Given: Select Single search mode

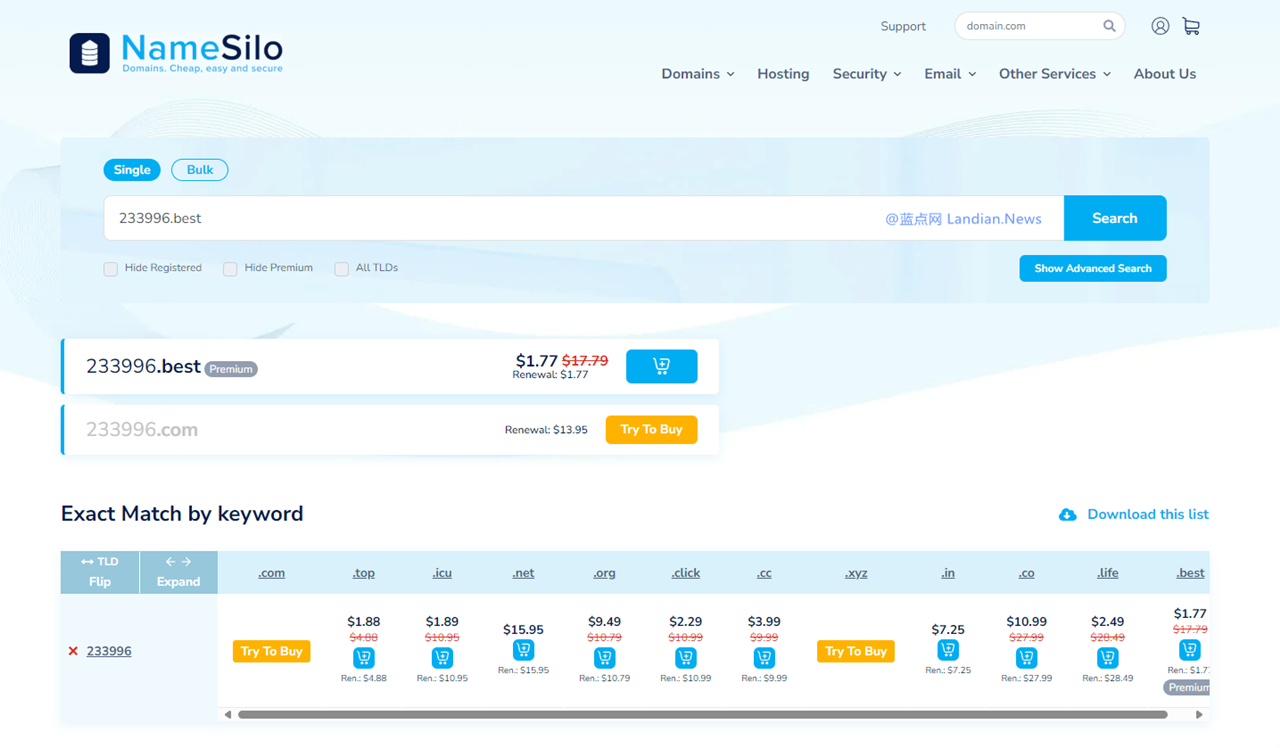Looking at the screenshot, I should click(x=132, y=170).
